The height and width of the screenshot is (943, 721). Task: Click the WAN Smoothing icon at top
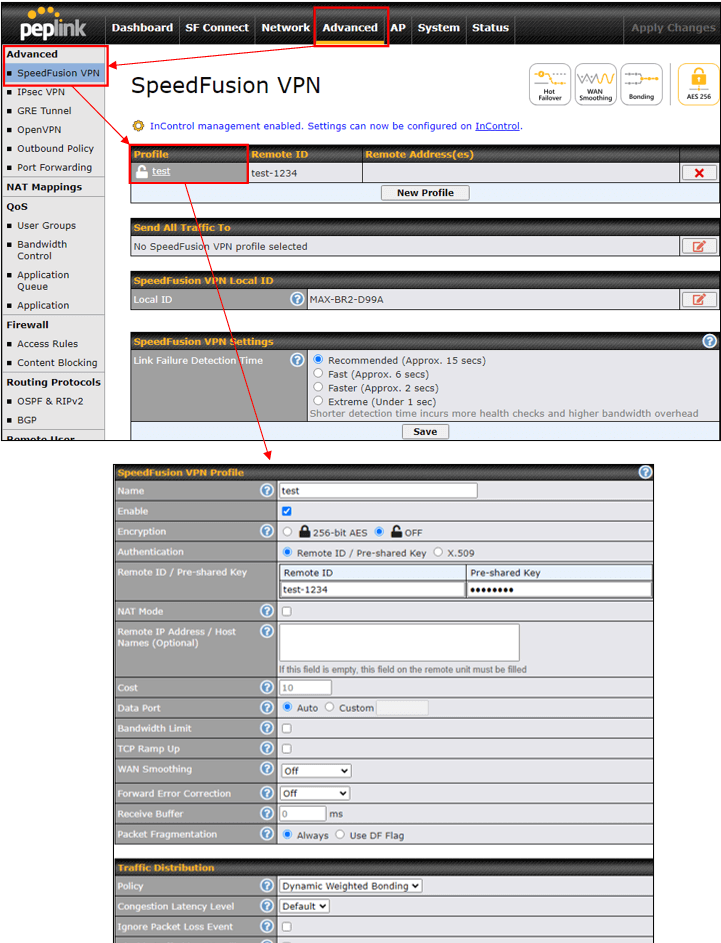(x=596, y=85)
